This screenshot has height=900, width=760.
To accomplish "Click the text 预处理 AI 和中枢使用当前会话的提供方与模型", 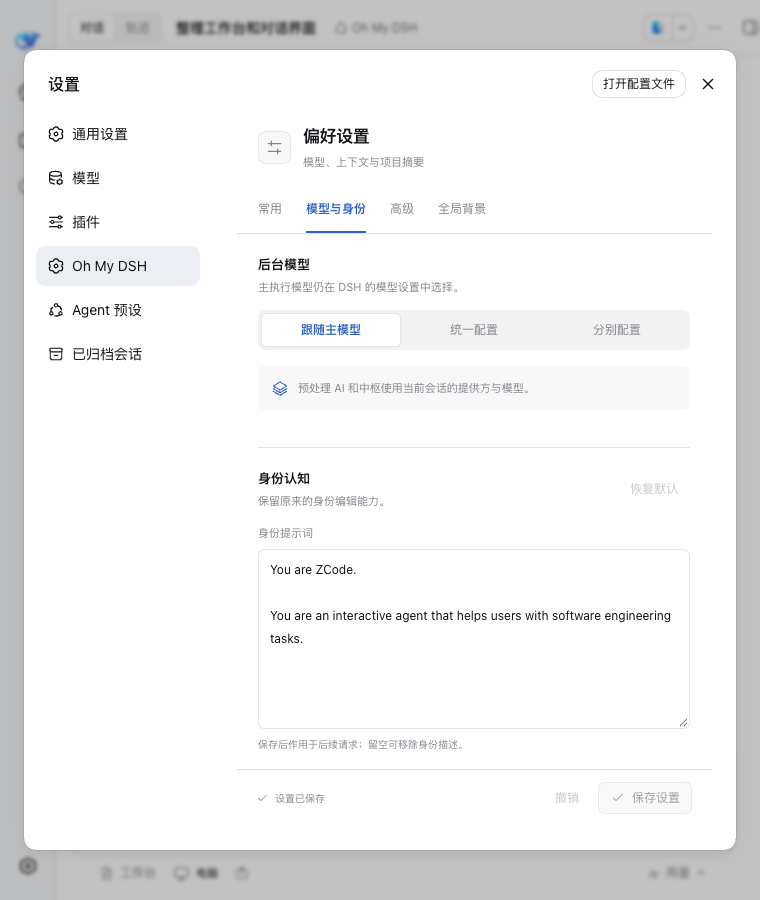I will click(414, 389).
